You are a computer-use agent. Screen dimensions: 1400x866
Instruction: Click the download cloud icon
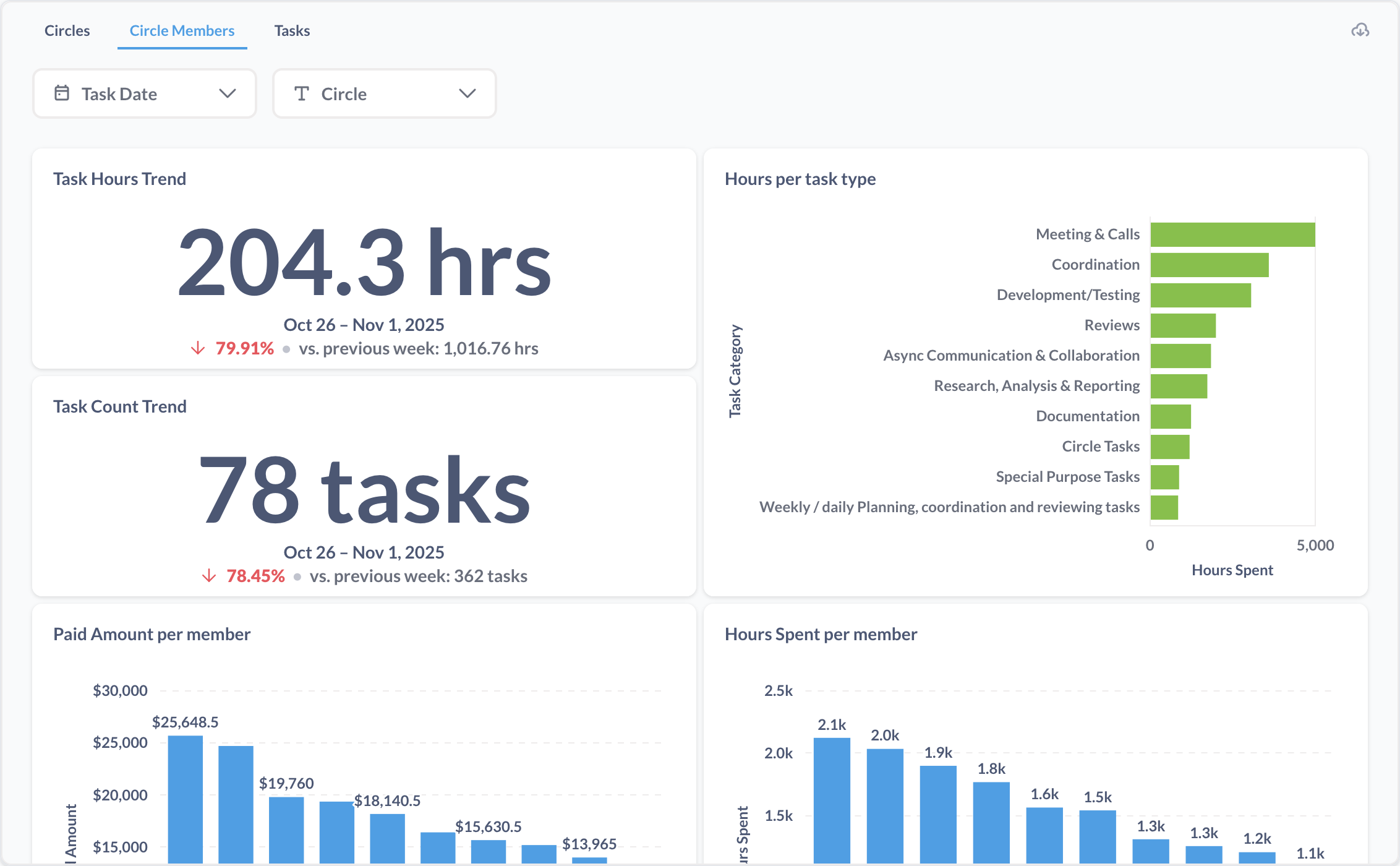click(1360, 30)
